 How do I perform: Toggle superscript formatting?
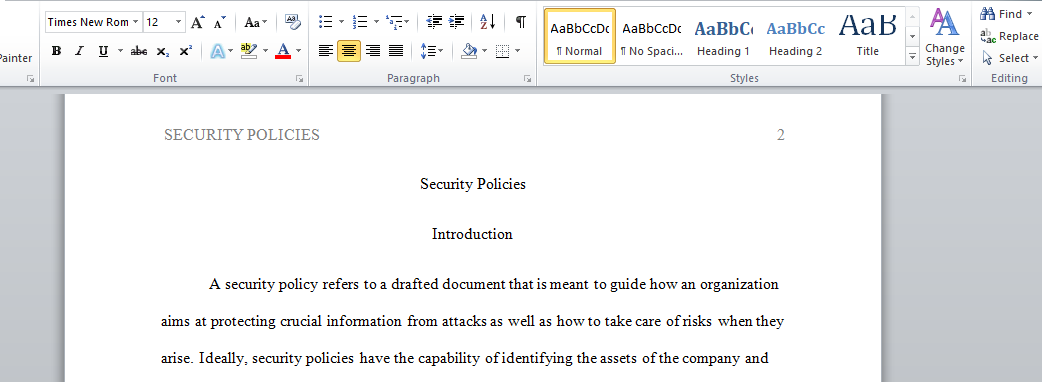point(185,50)
